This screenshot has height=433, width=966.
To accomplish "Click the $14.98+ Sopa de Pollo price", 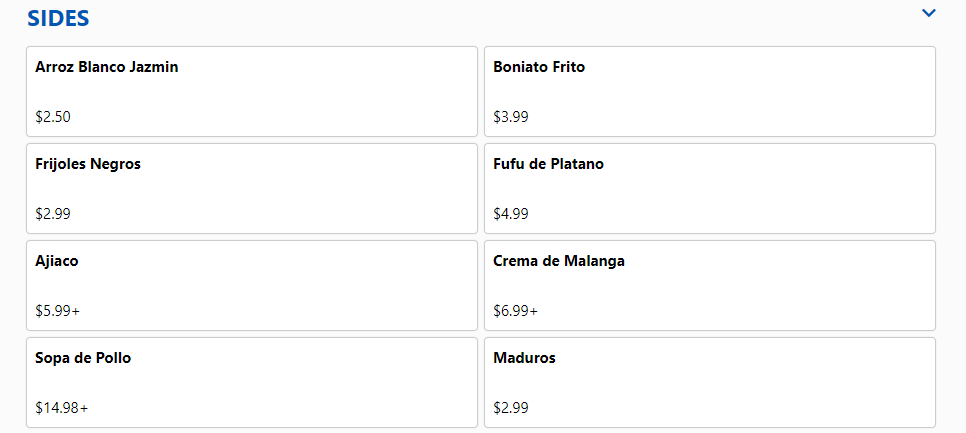I will click(x=61, y=408).
